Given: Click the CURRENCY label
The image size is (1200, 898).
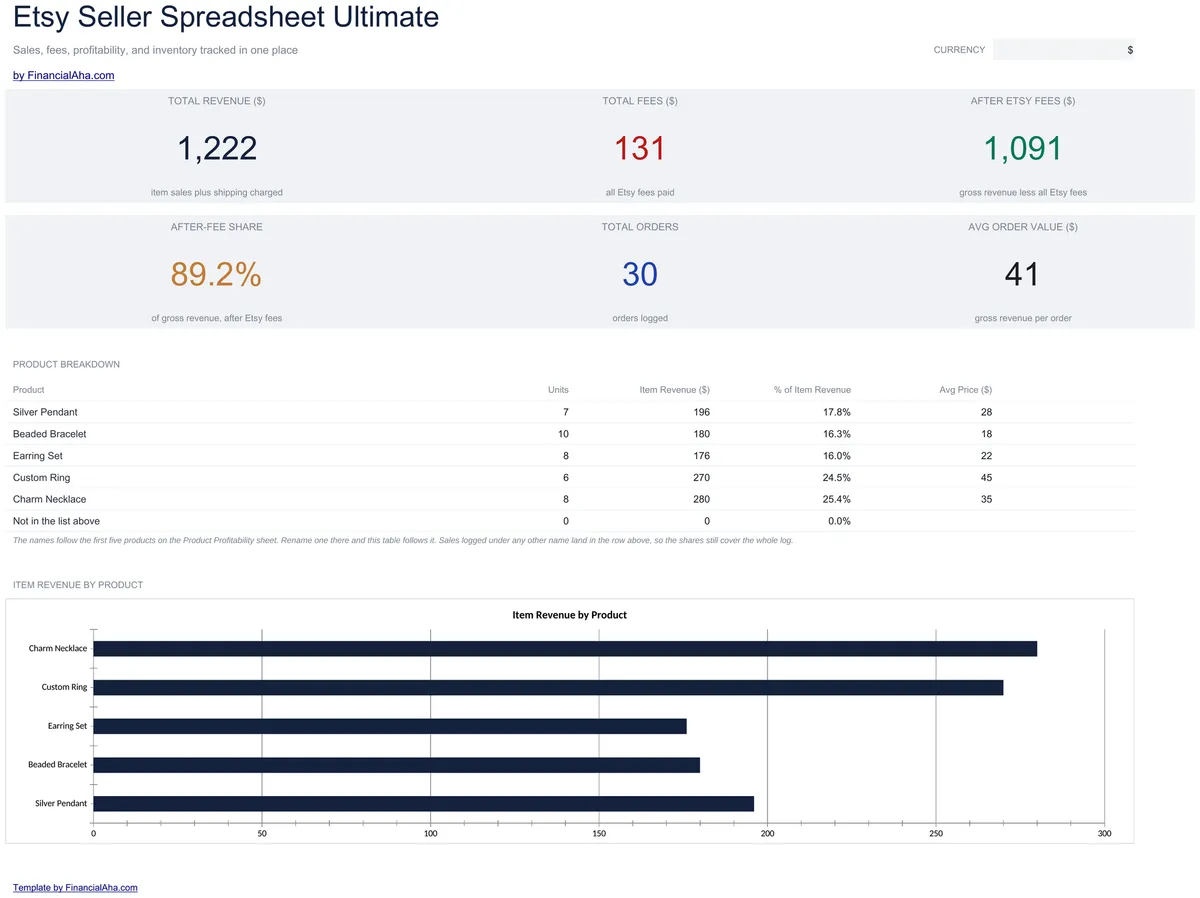Looking at the screenshot, I should point(959,50).
